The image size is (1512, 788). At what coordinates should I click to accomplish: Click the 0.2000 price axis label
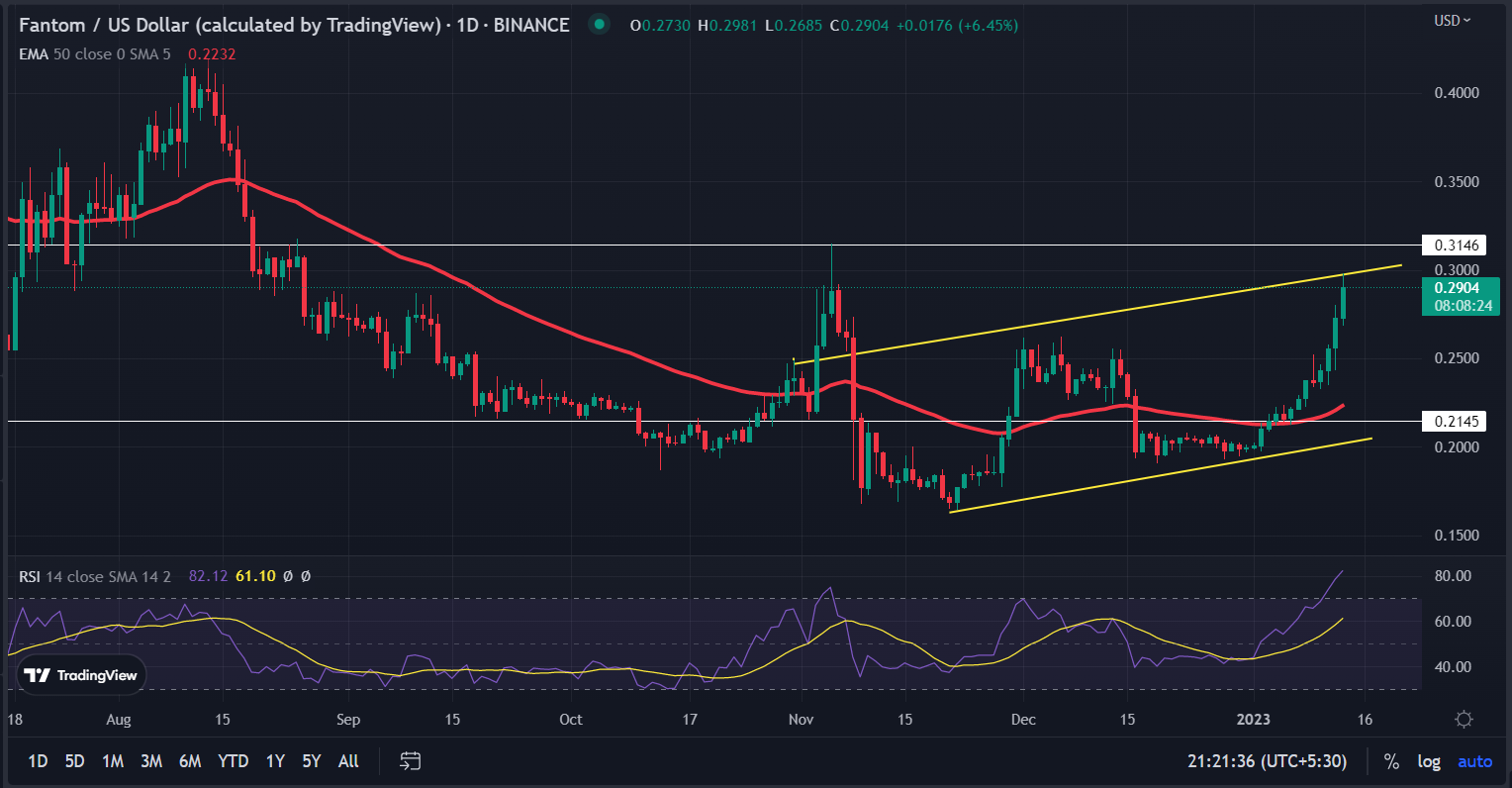1457,447
